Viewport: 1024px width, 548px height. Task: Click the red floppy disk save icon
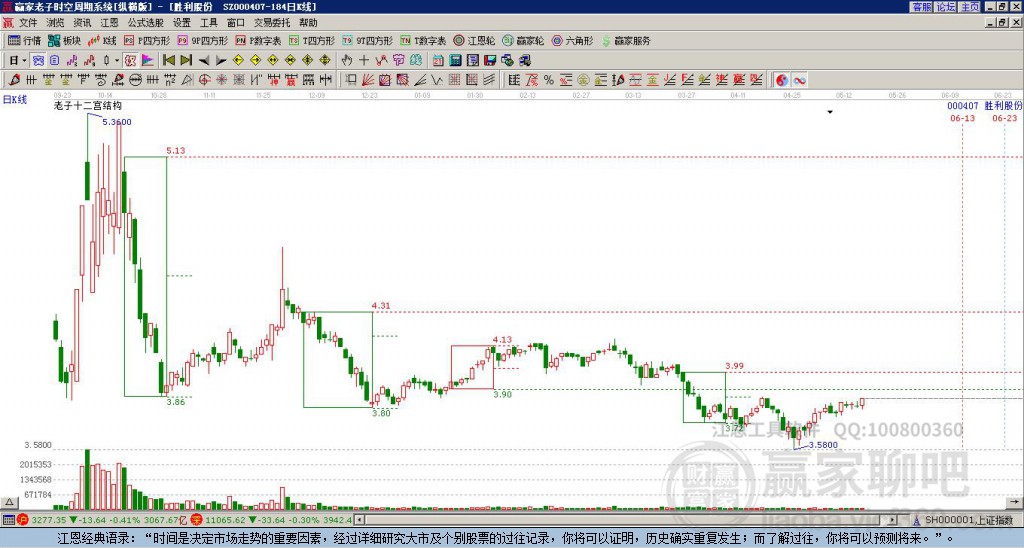pos(490,61)
